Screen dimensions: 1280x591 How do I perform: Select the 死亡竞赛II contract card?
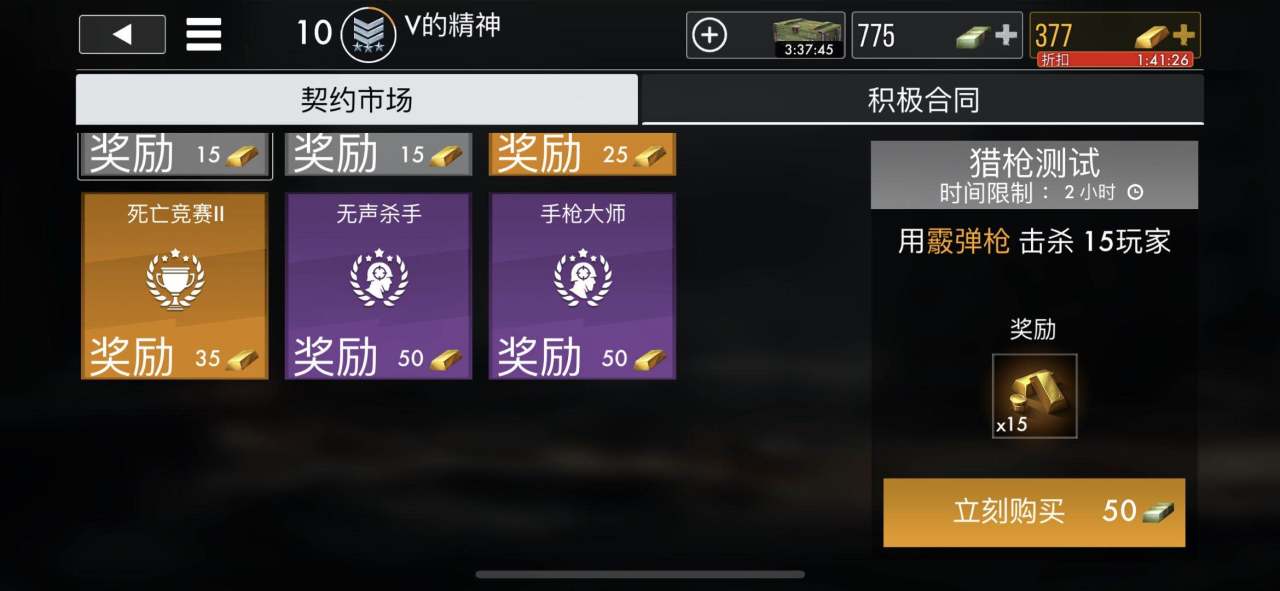pyautogui.click(x=175, y=286)
